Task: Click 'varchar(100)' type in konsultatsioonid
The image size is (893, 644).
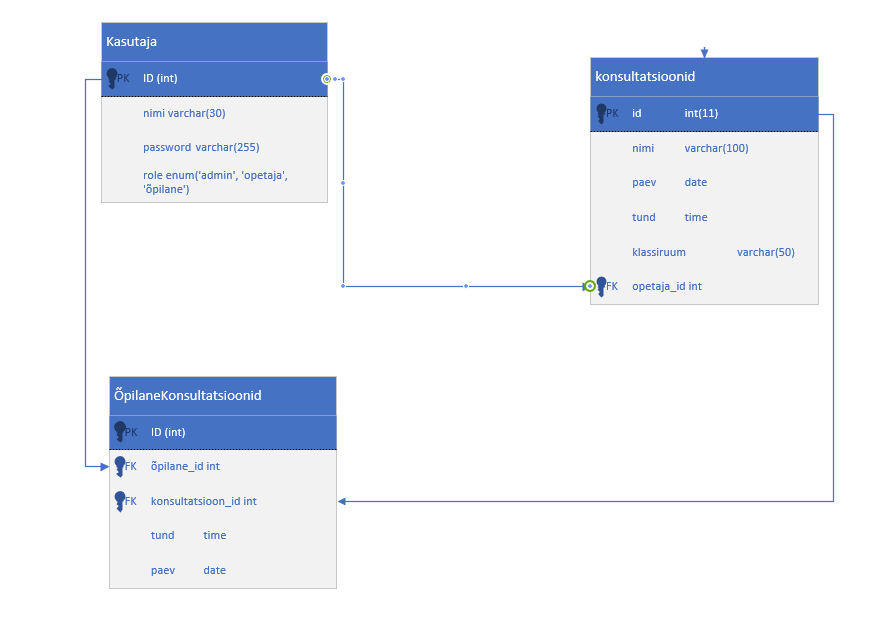Action: [x=716, y=148]
